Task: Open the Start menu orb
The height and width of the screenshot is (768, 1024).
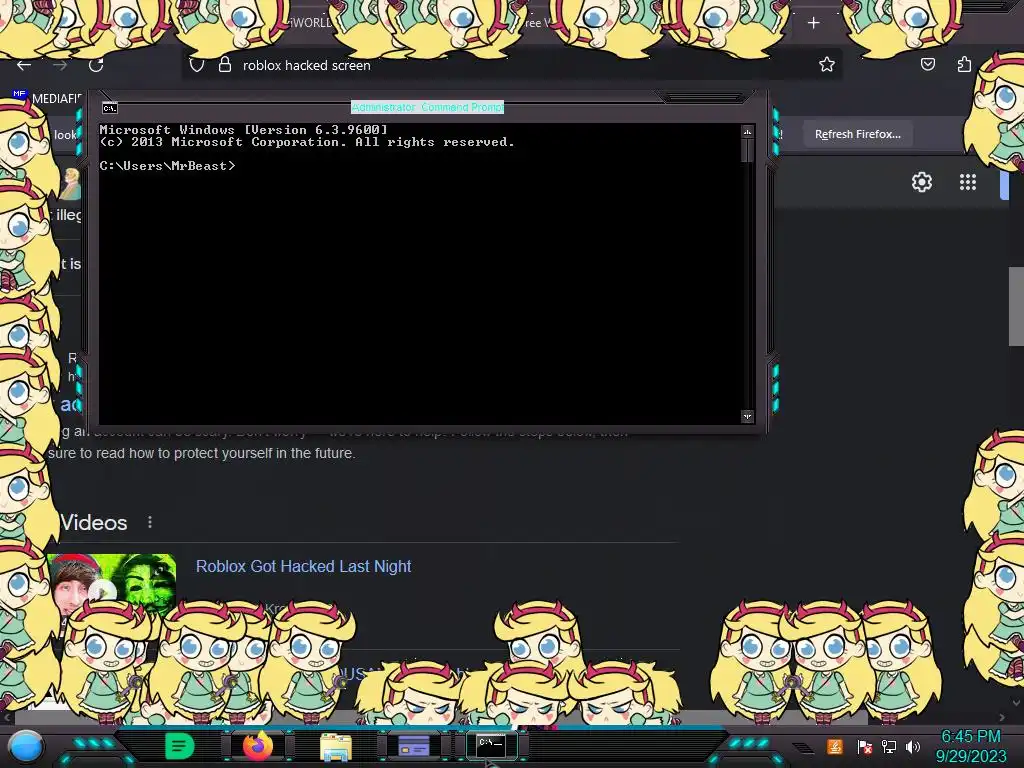Action: 26,746
